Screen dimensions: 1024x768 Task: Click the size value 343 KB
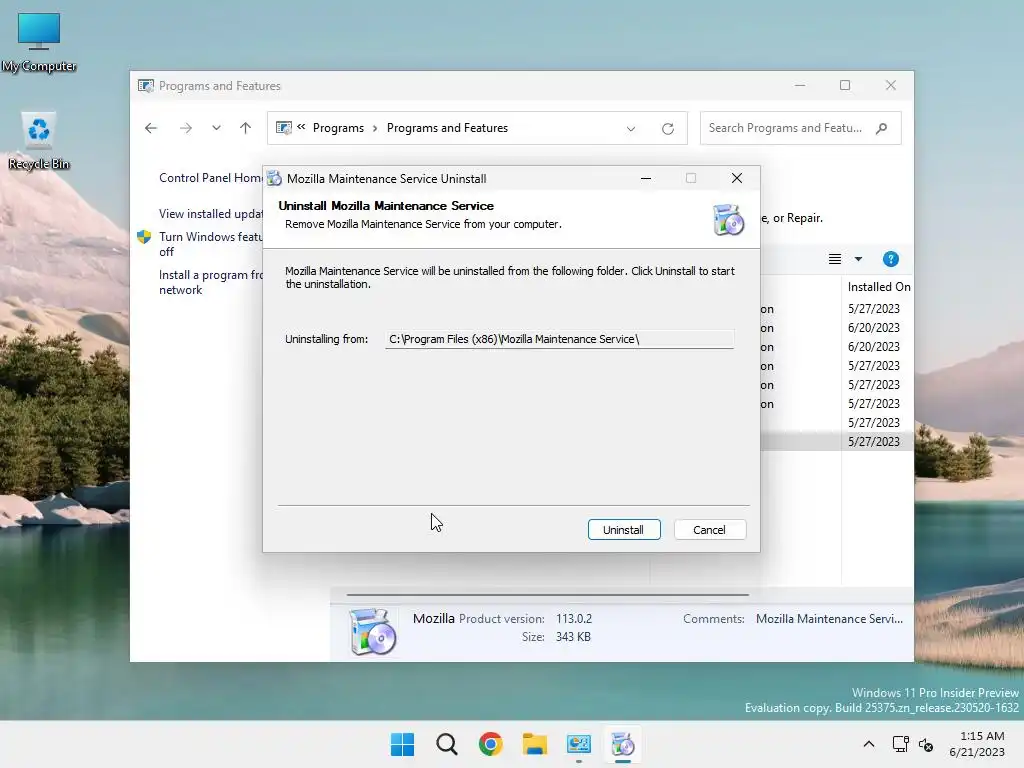(573, 637)
